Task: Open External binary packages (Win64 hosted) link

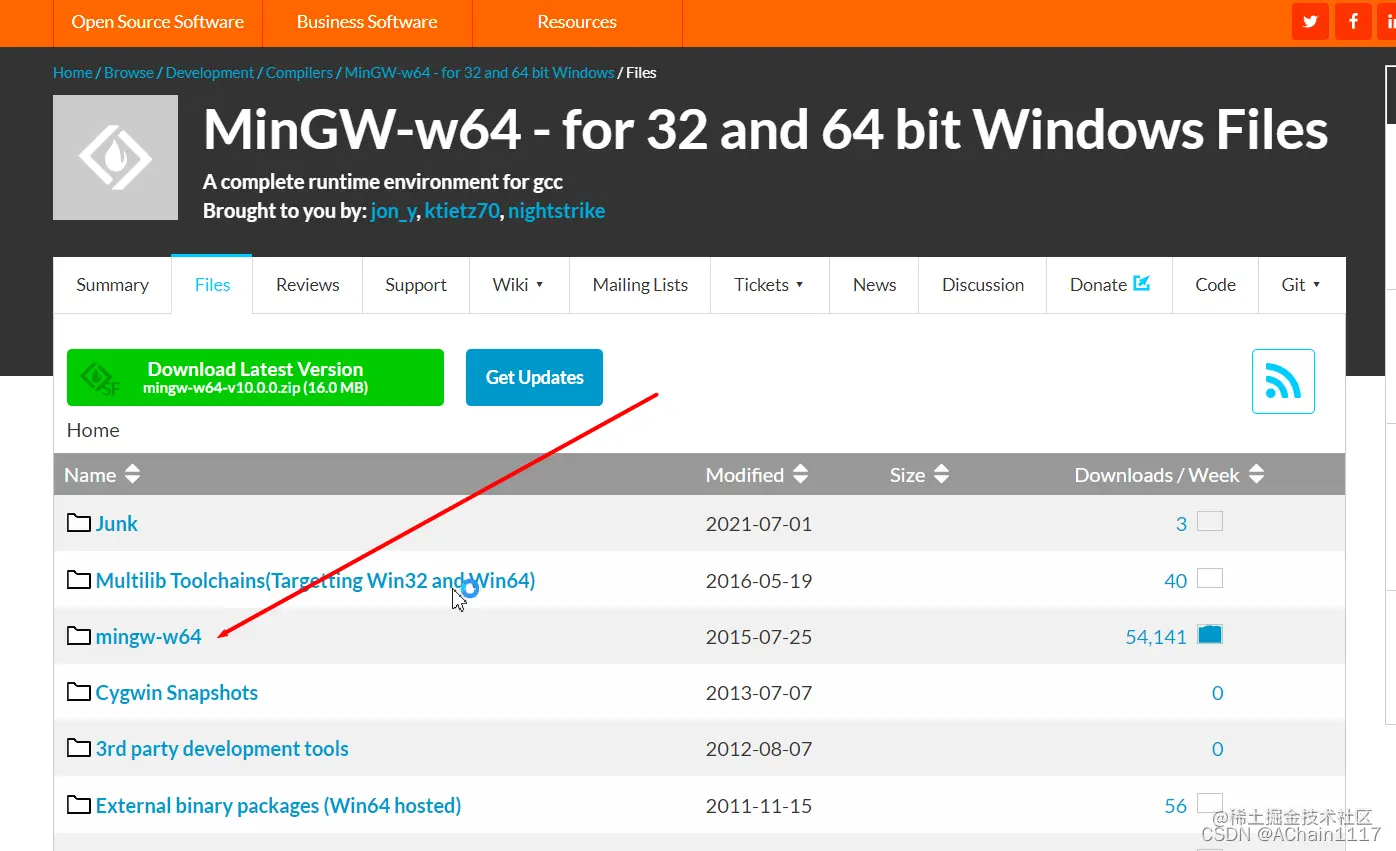Action: (x=278, y=805)
